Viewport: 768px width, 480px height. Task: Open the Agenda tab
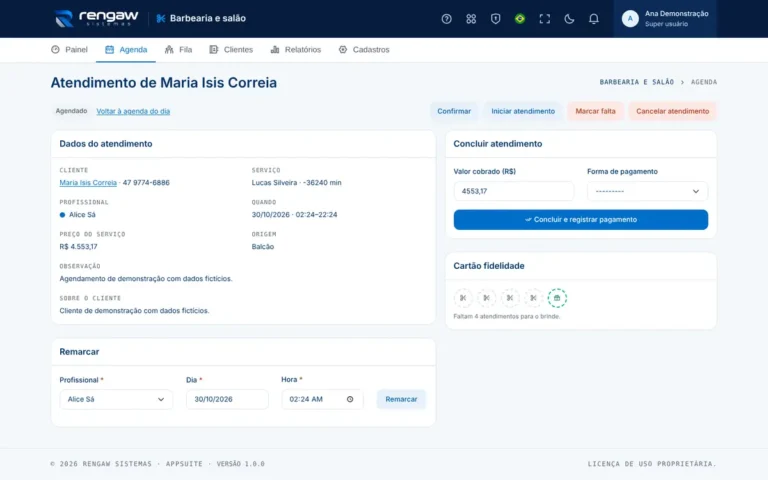[x=126, y=49]
